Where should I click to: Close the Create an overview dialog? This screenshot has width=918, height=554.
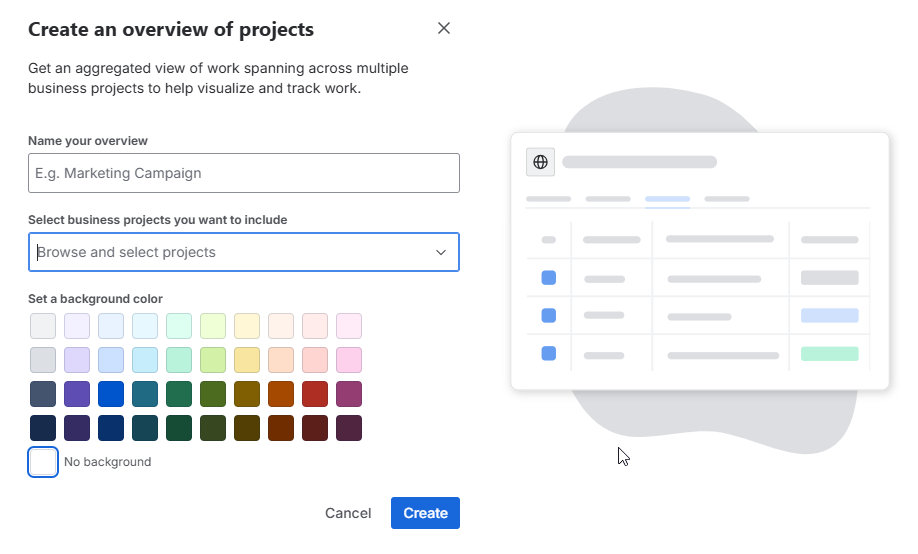[x=444, y=28]
